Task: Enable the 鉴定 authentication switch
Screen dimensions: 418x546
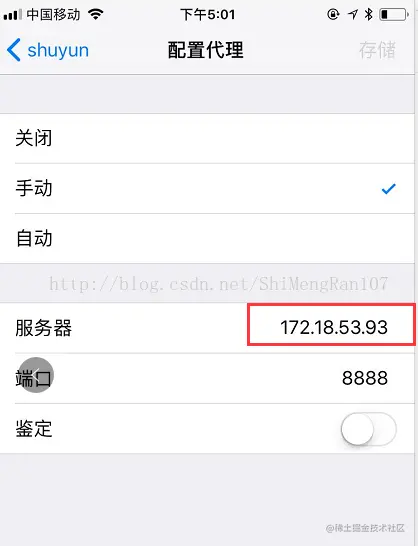Action: pos(369,429)
